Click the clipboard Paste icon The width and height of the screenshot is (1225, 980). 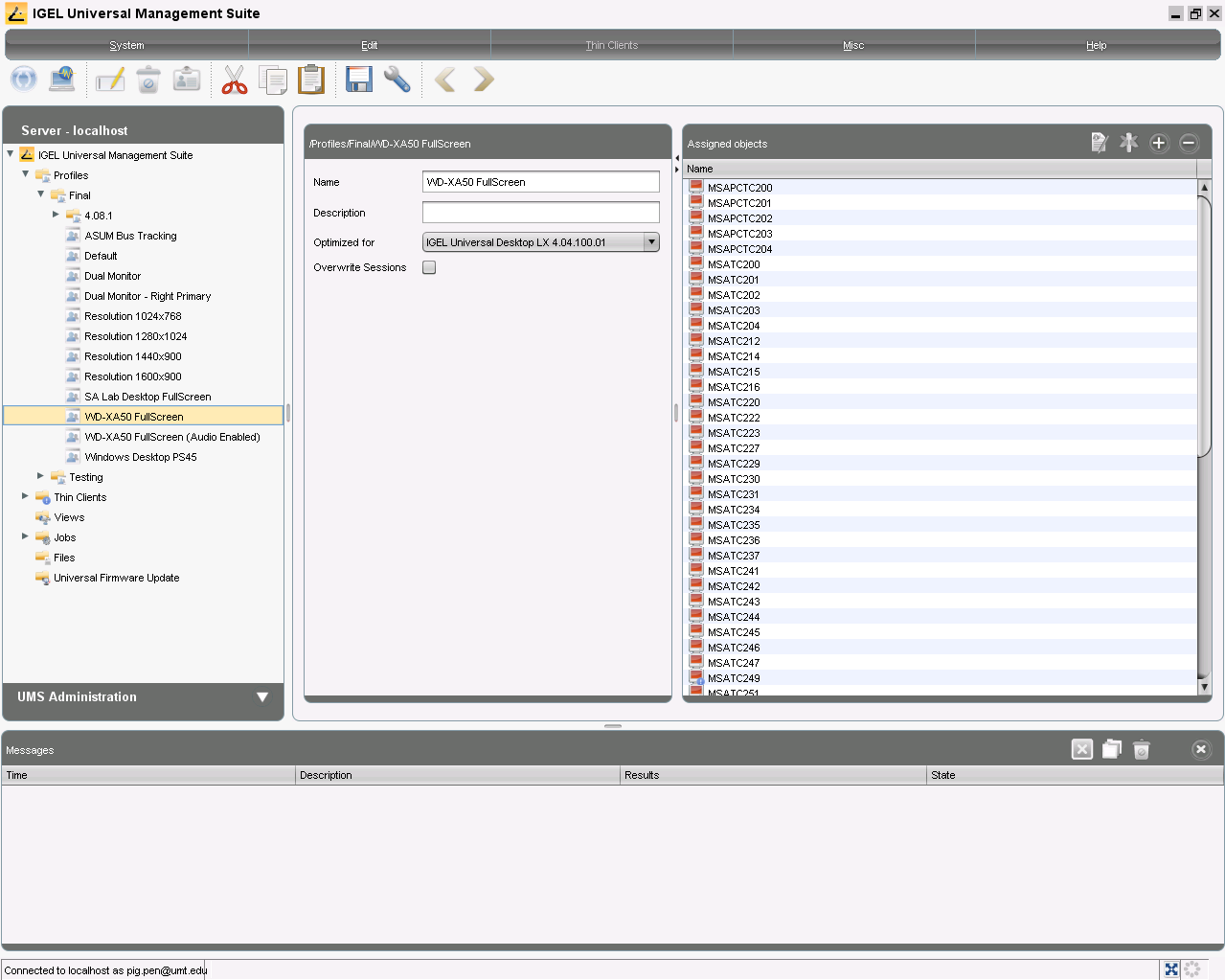pos(311,80)
